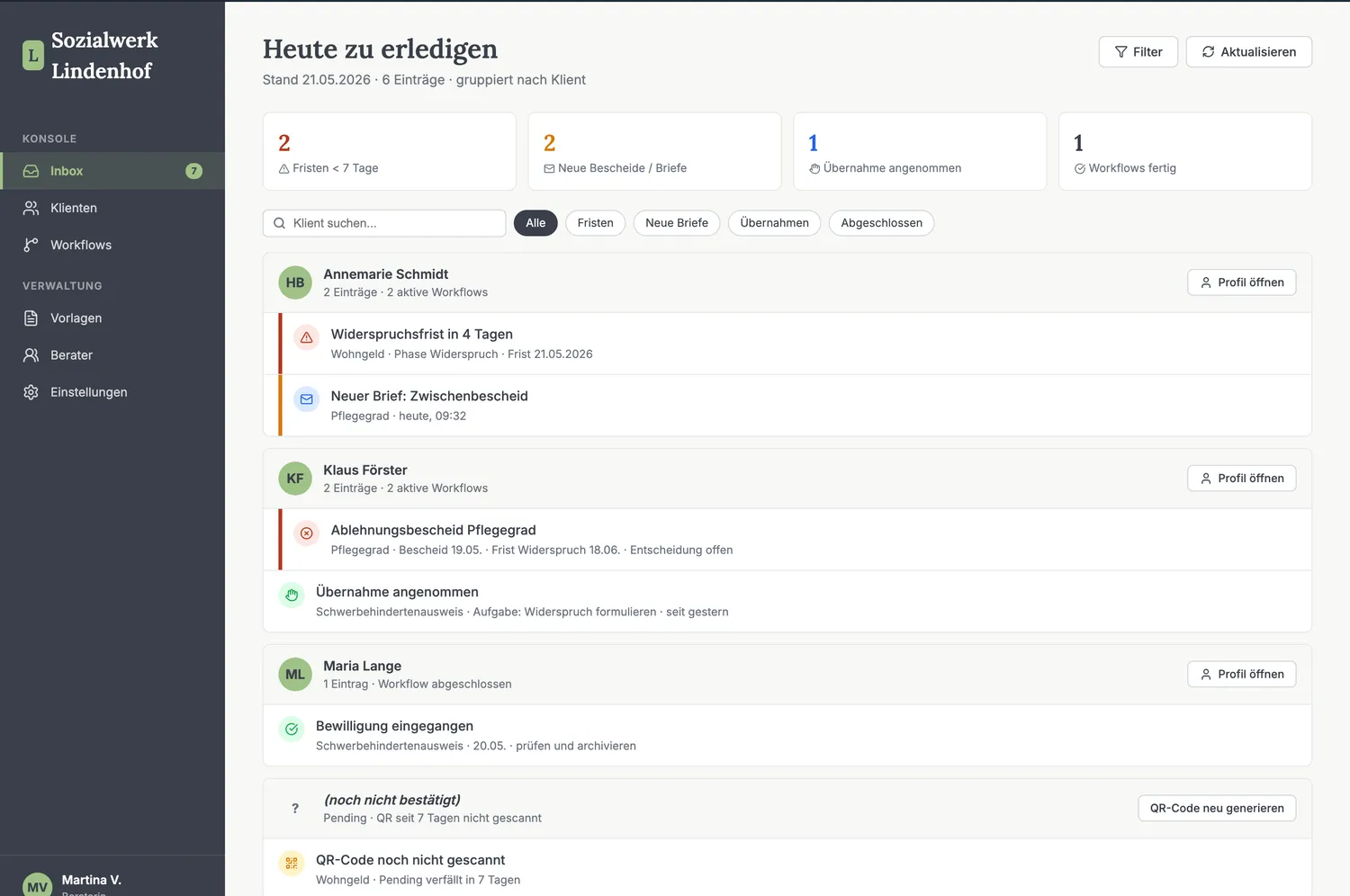Click warning icon for Widerspruchsfrist entry
This screenshot has width=1350, height=896.
coord(307,337)
